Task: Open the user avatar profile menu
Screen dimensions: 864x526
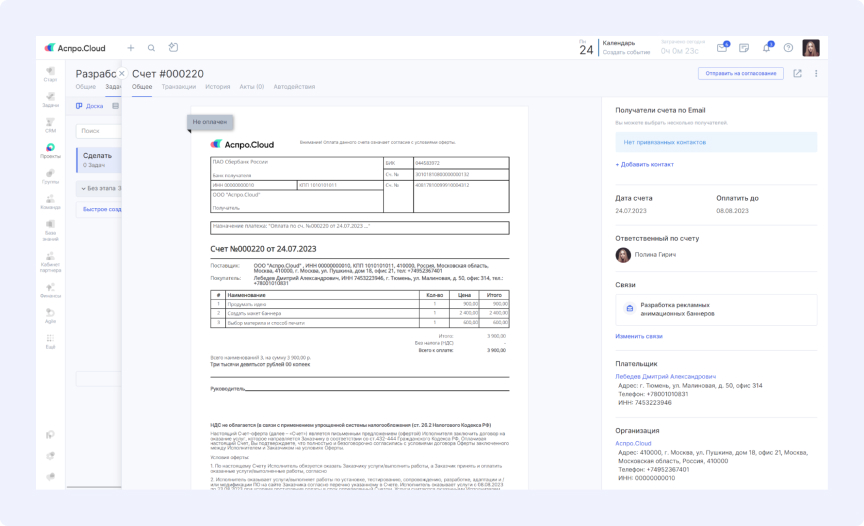Action: pos(811,48)
